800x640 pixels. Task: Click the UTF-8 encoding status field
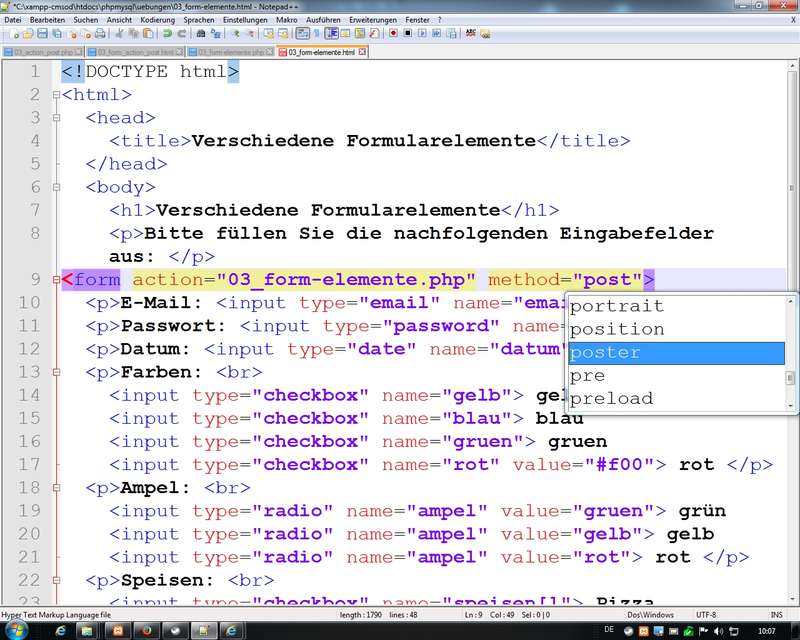pyautogui.click(x=709, y=614)
